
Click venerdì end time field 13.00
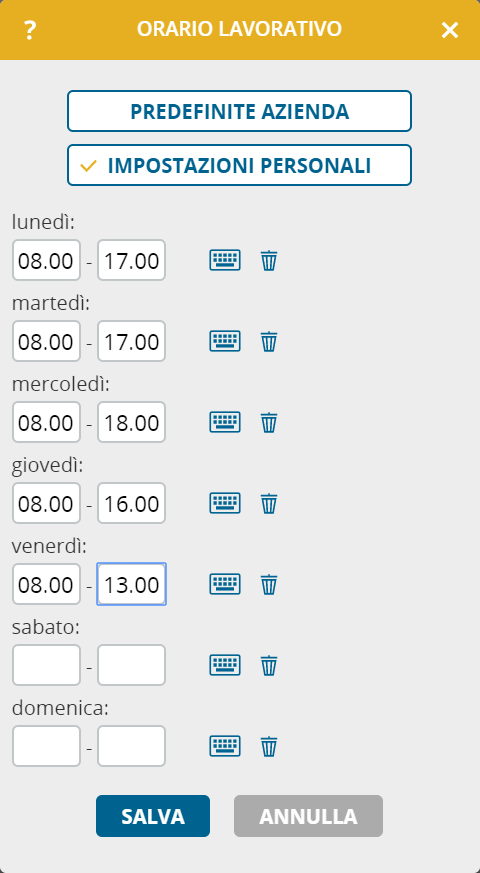131,584
